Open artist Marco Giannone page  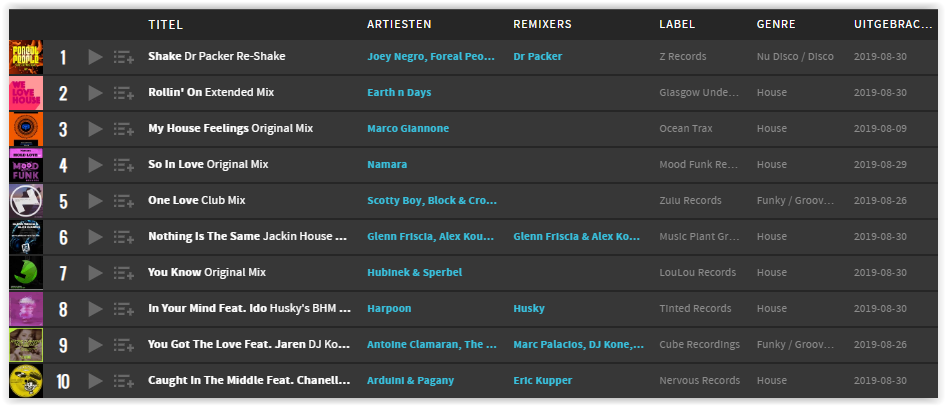pos(408,128)
